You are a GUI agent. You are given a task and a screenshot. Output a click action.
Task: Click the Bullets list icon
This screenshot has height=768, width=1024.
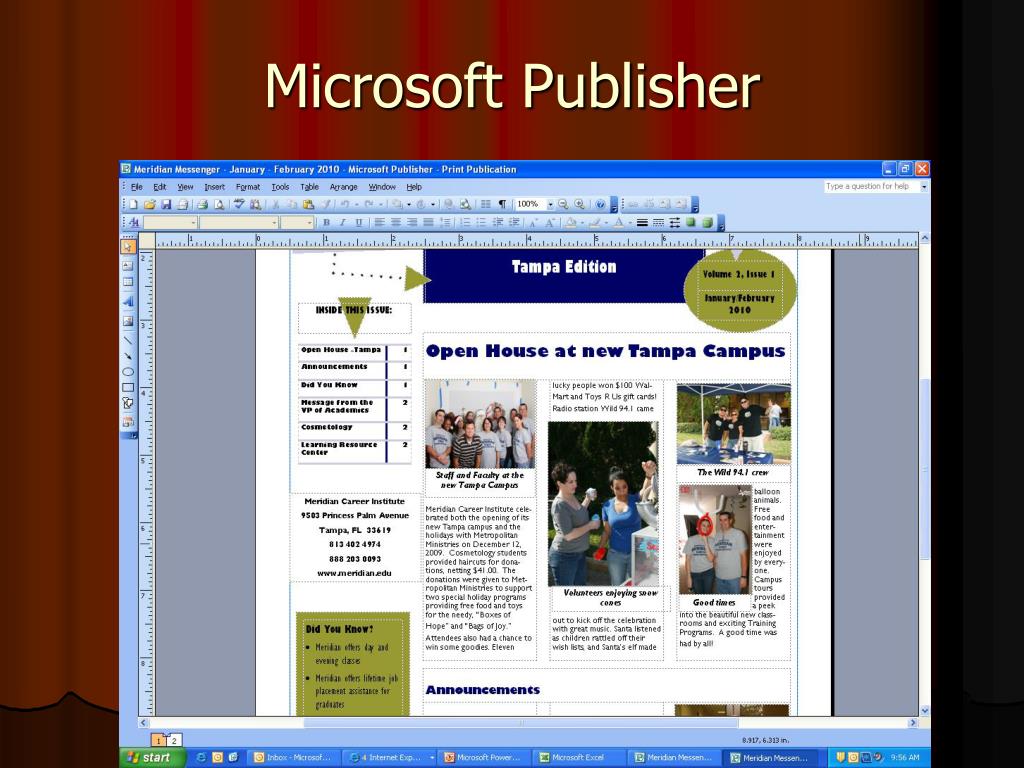click(x=481, y=223)
